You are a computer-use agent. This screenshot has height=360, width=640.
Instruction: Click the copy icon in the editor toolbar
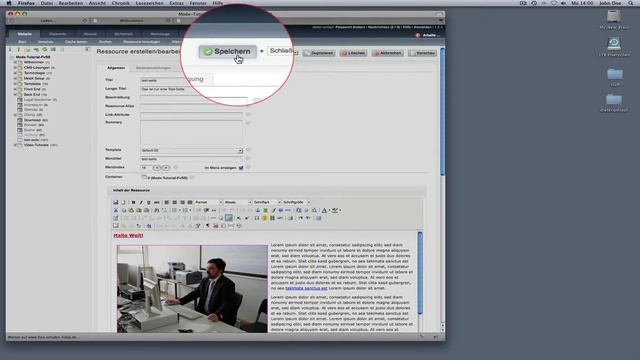tap(123, 210)
